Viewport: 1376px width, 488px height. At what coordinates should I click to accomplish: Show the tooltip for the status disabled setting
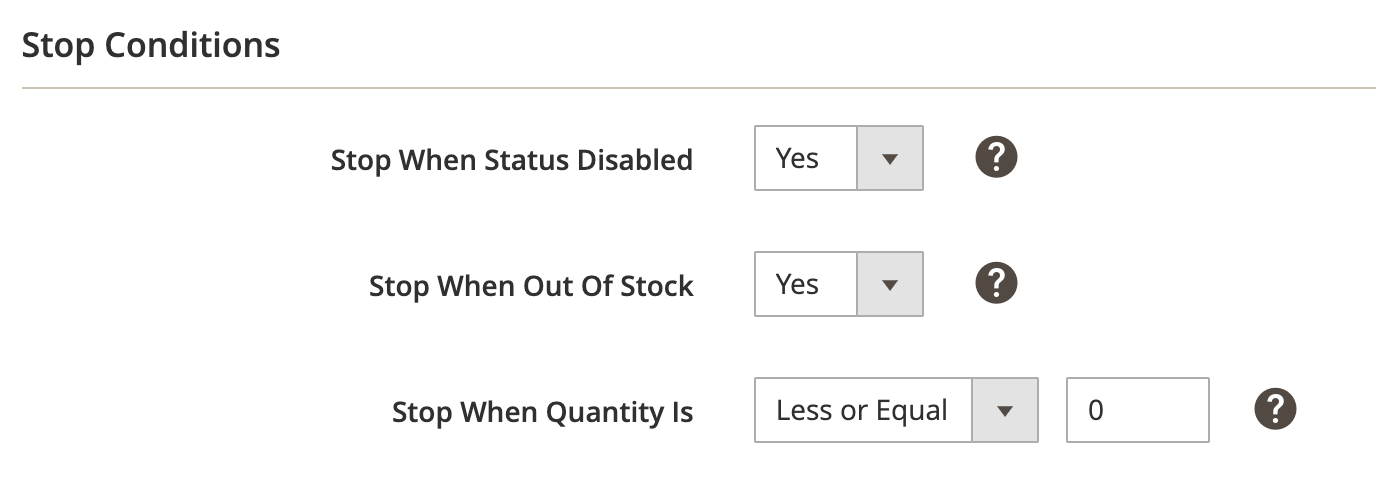click(x=996, y=158)
